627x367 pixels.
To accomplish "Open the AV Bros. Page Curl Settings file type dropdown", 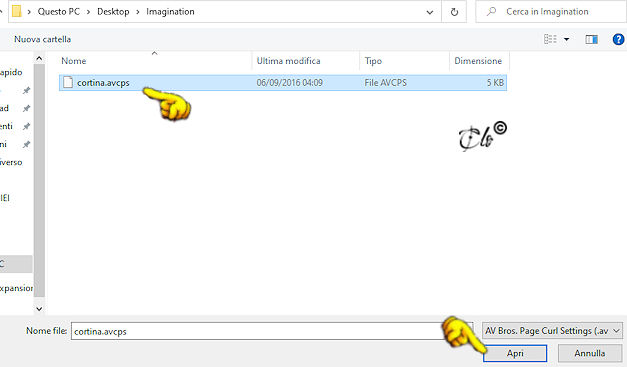I will 553,331.
